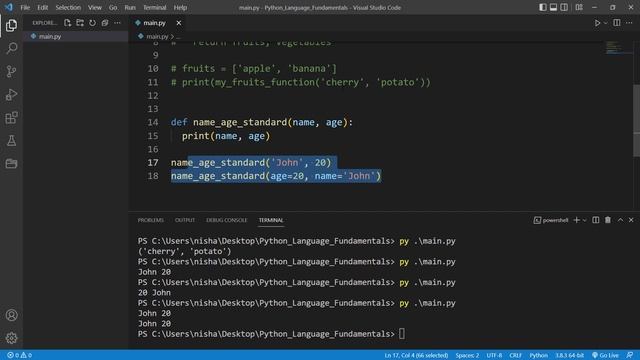Select Python 3.8.3 64-bit interpreter

[569, 355]
